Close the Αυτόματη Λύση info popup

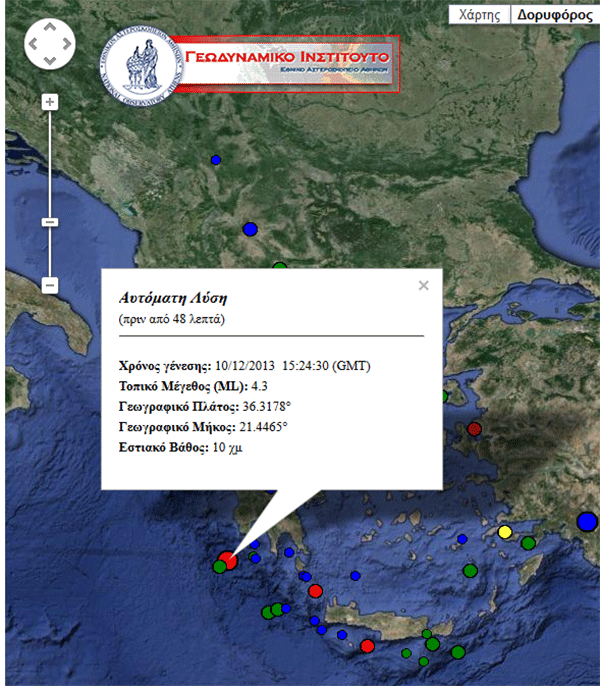point(423,286)
